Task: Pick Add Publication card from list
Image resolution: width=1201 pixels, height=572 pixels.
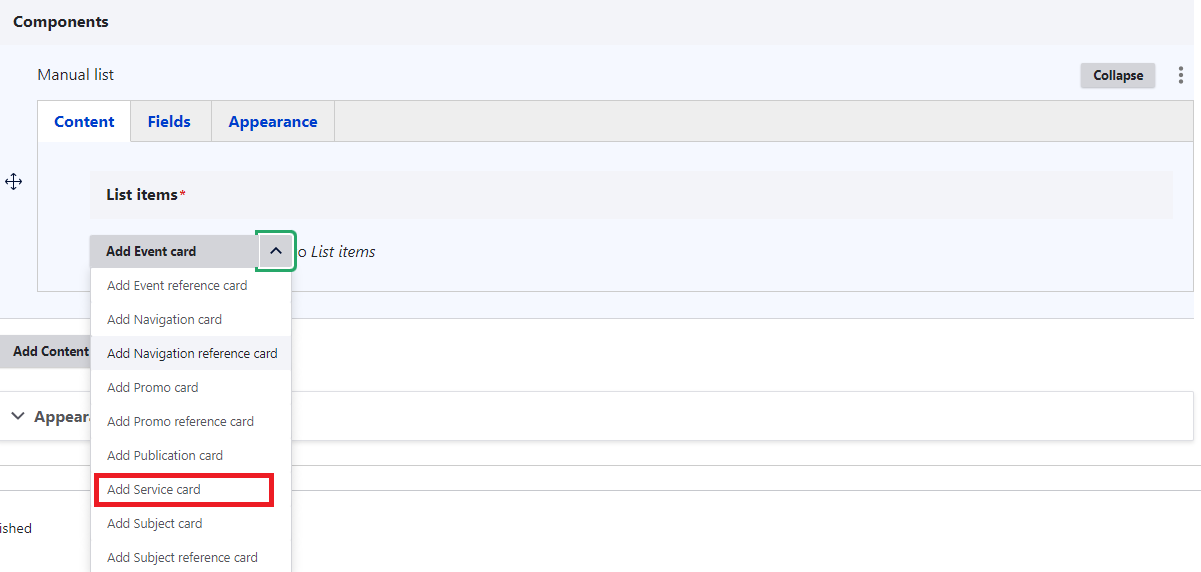Action: 165,455
